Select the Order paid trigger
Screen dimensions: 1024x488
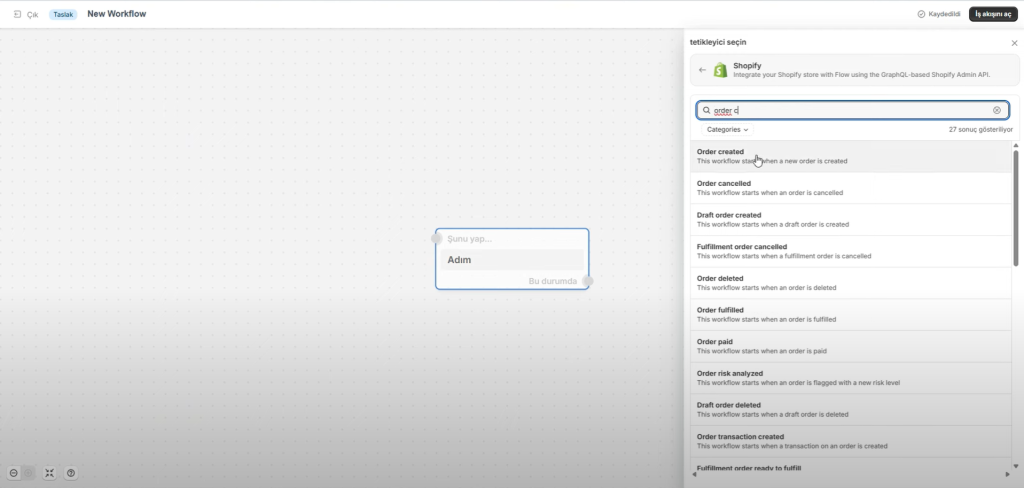pyautogui.click(x=714, y=341)
